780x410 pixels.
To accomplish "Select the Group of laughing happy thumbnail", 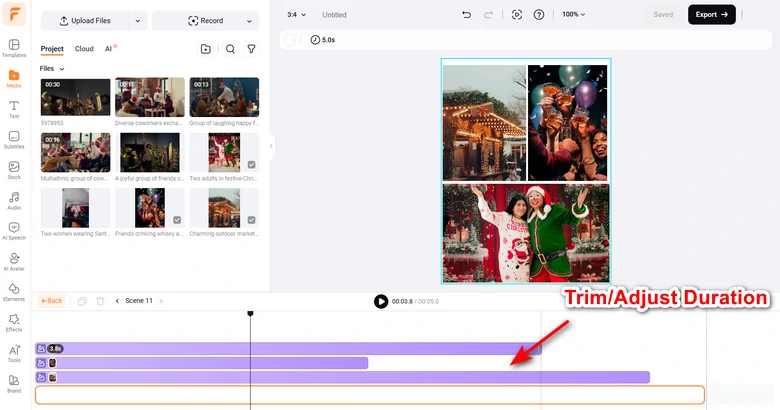I will (x=224, y=98).
